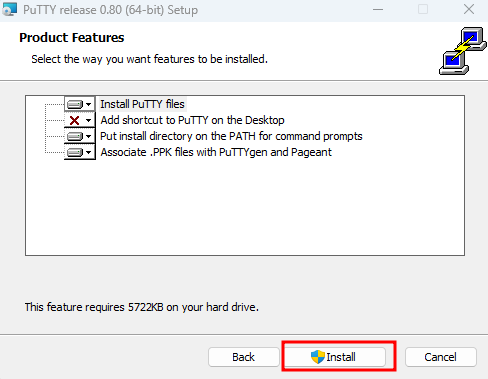Select 'Add shortcut to PuTTY on the Desktop'

point(192,120)
